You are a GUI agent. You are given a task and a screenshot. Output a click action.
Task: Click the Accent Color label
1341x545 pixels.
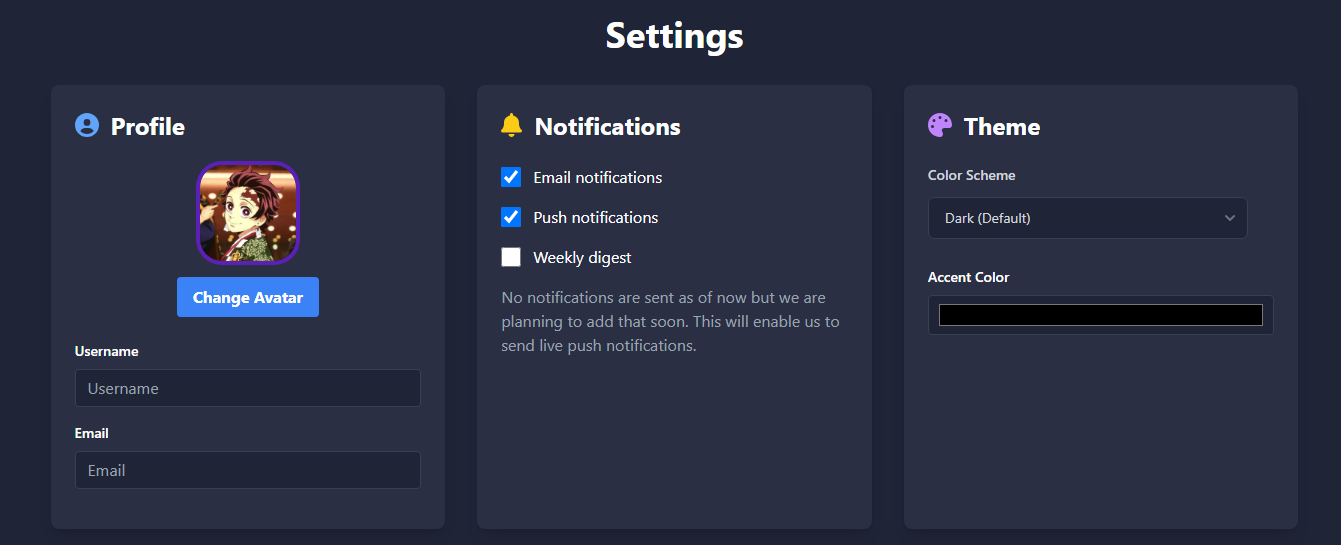(968, 277)
